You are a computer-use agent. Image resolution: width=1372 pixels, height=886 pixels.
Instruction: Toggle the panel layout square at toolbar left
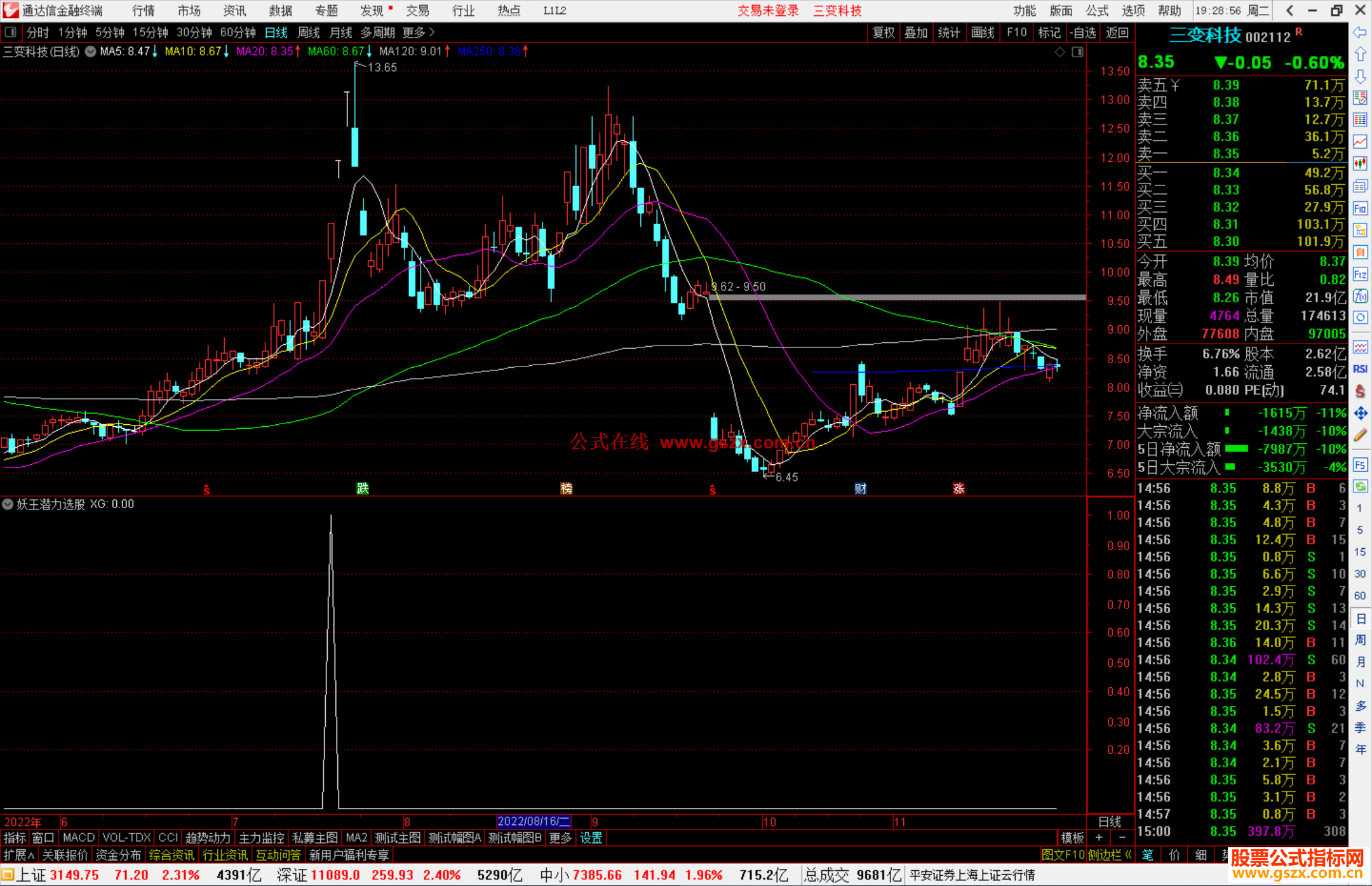pyautogui.click(x=10, y=32)
